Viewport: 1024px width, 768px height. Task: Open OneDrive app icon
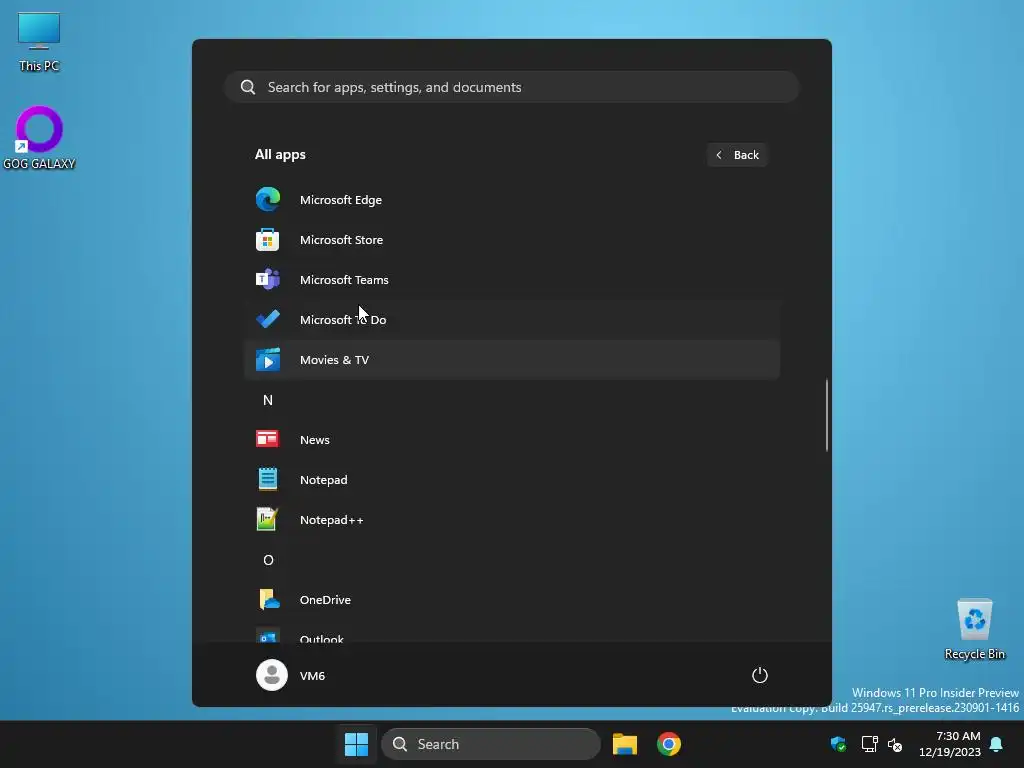click(268, 600)
